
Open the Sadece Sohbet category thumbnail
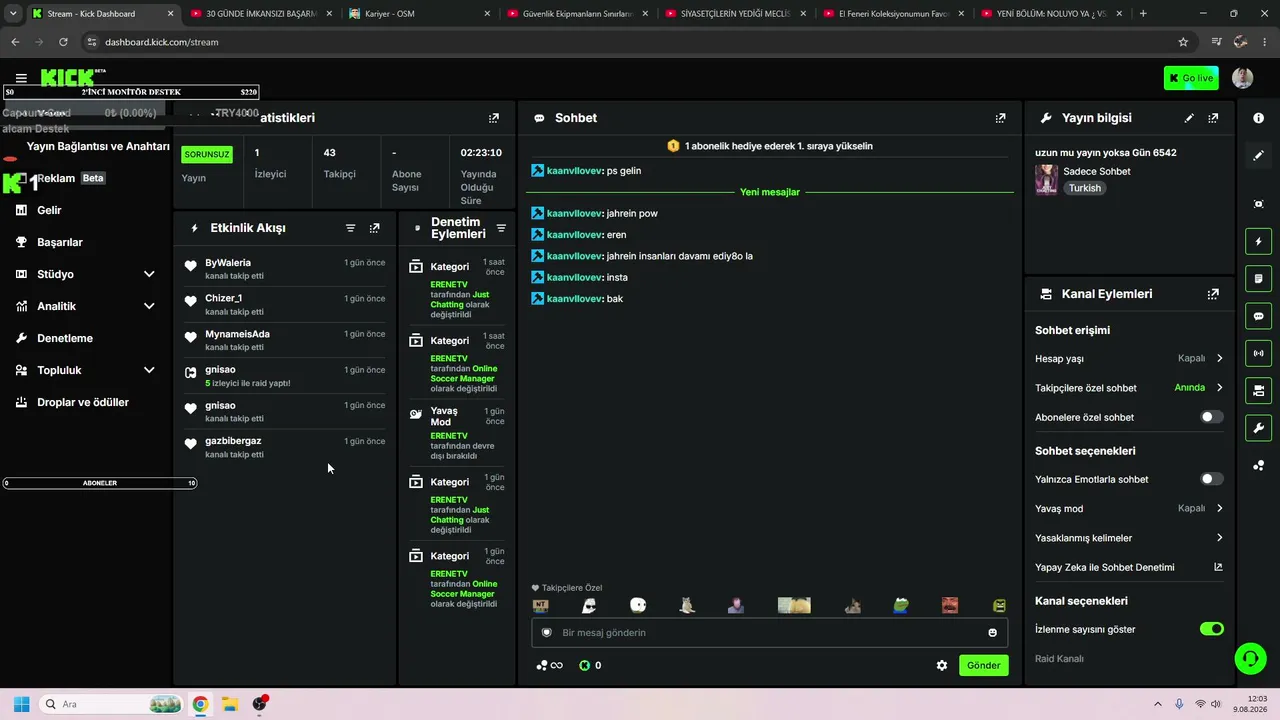1046,180
